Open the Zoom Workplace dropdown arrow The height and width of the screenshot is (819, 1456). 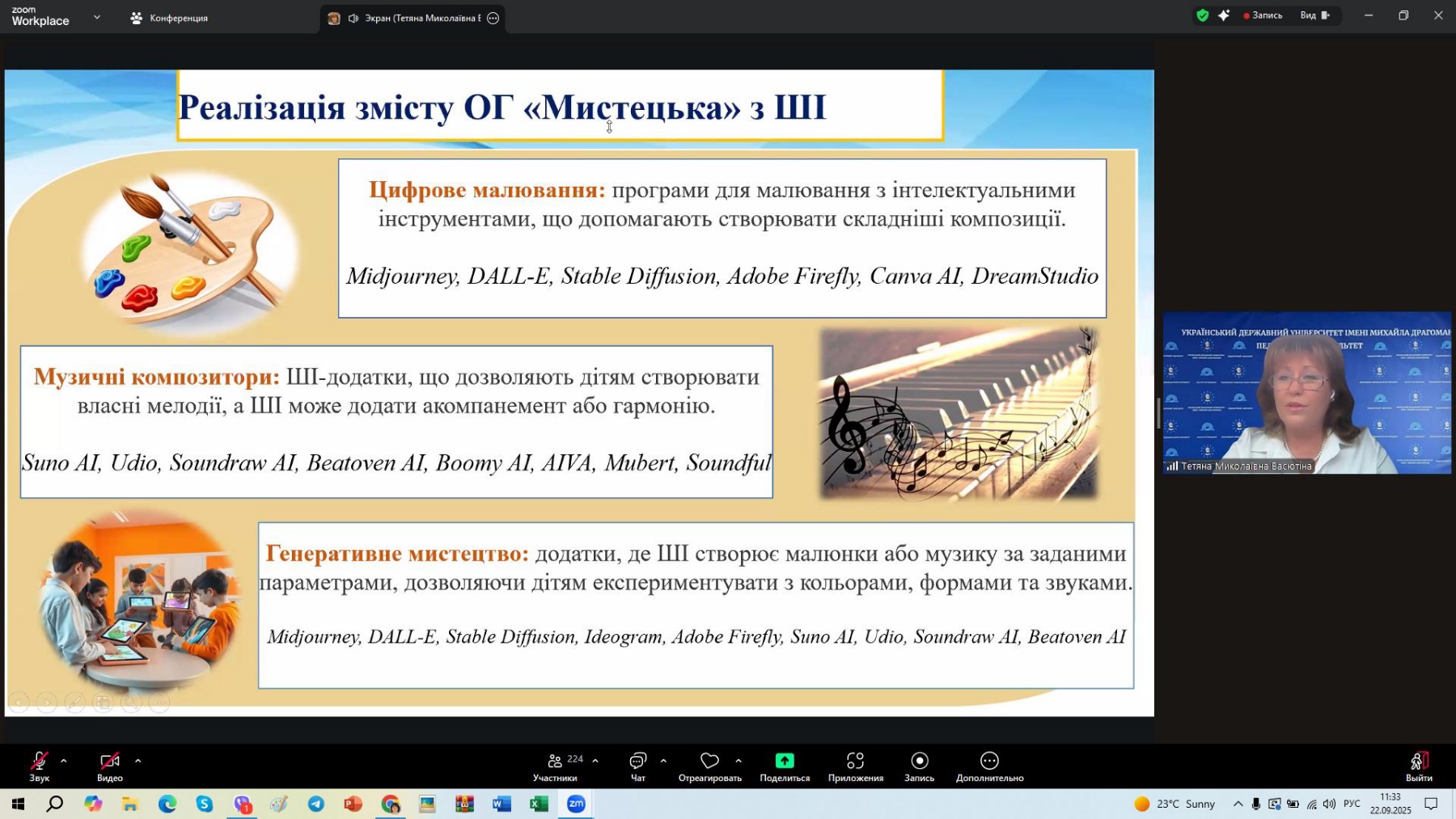point(97,17)
